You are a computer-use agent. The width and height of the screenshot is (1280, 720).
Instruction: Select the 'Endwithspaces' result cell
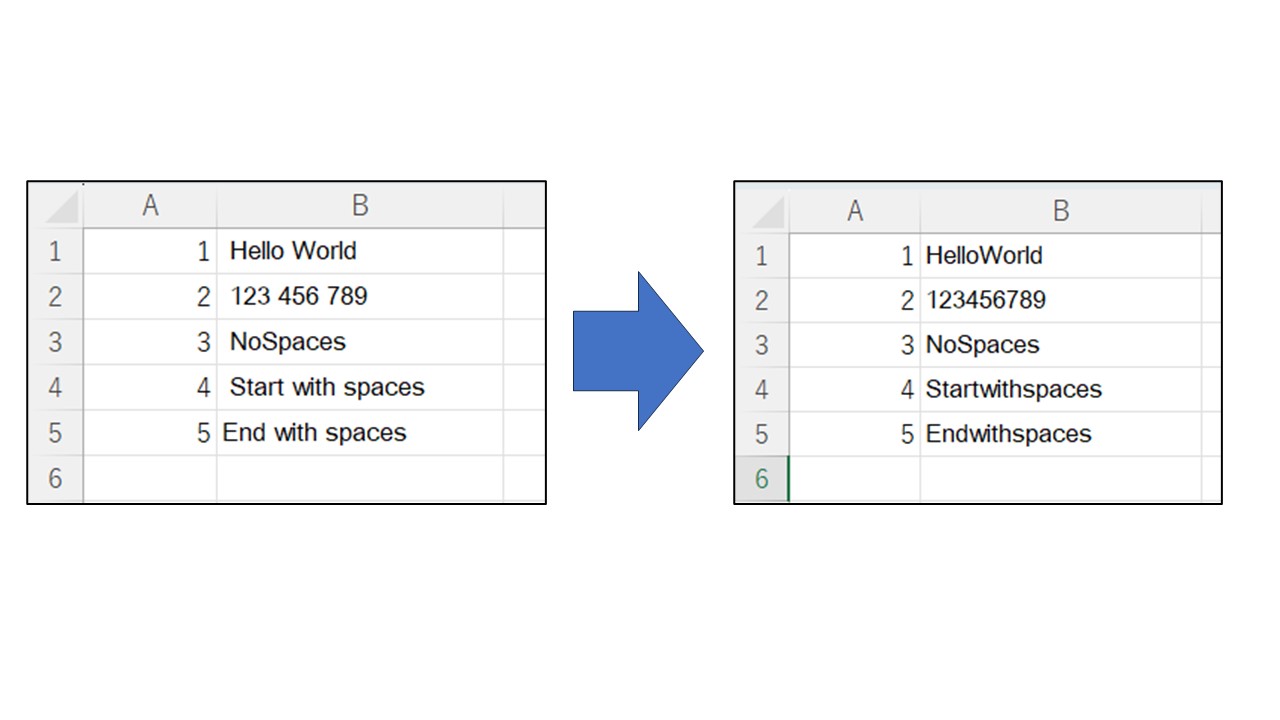[x=1060, y=434]
